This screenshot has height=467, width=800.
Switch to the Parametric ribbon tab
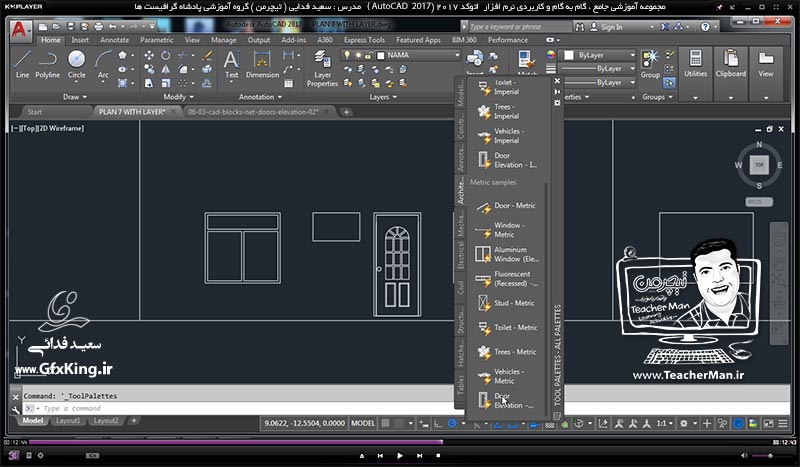coord(157,40)
